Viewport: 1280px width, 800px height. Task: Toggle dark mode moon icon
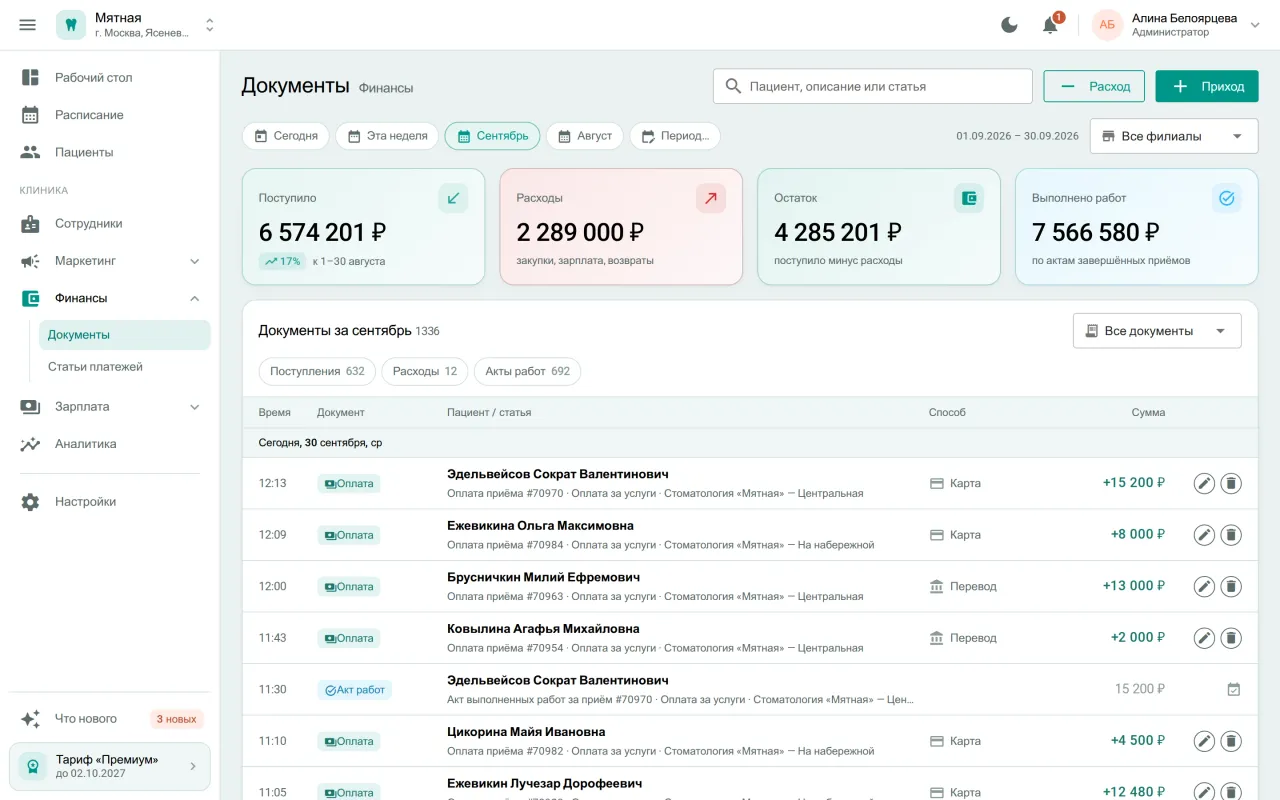tap(1010, 25)
